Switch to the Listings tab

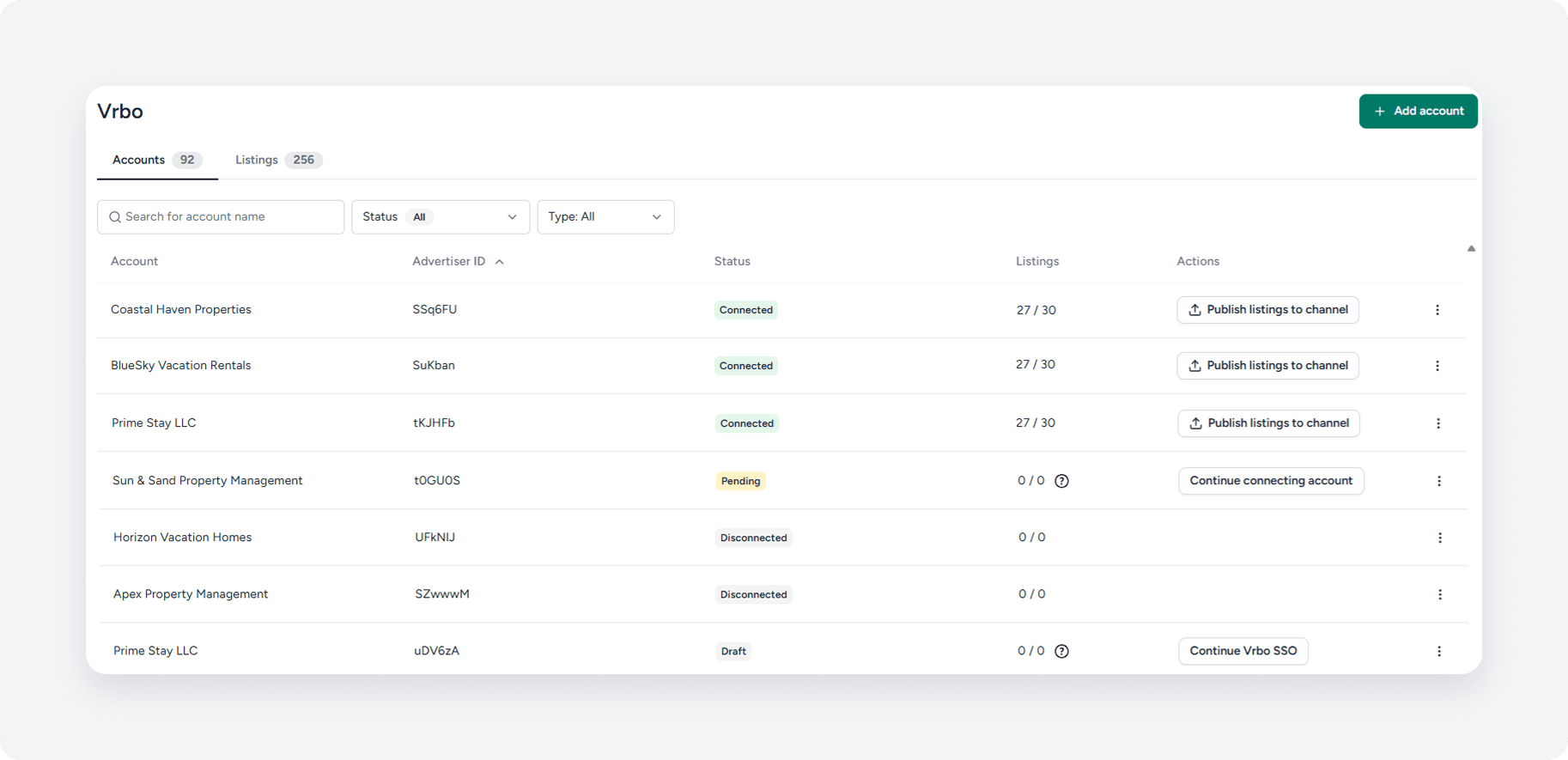coord(278,160)
